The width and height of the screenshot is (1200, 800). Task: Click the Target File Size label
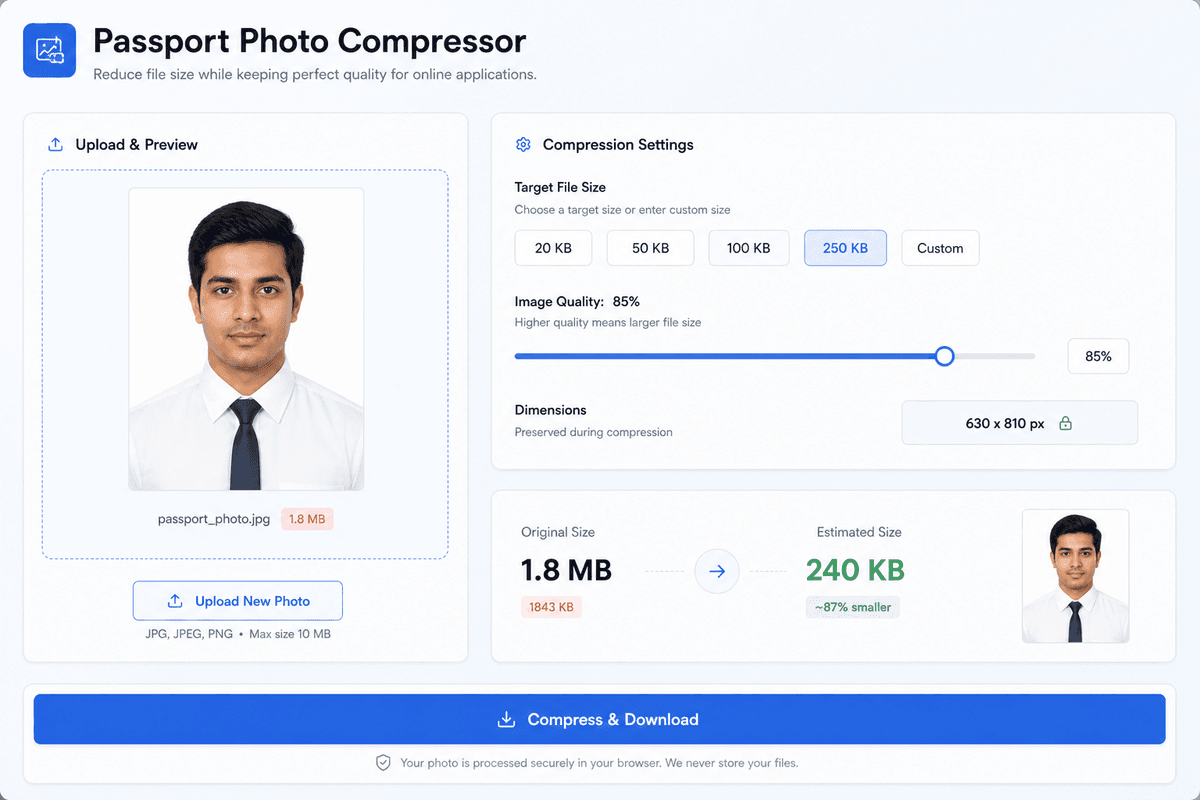click(560, 187)
